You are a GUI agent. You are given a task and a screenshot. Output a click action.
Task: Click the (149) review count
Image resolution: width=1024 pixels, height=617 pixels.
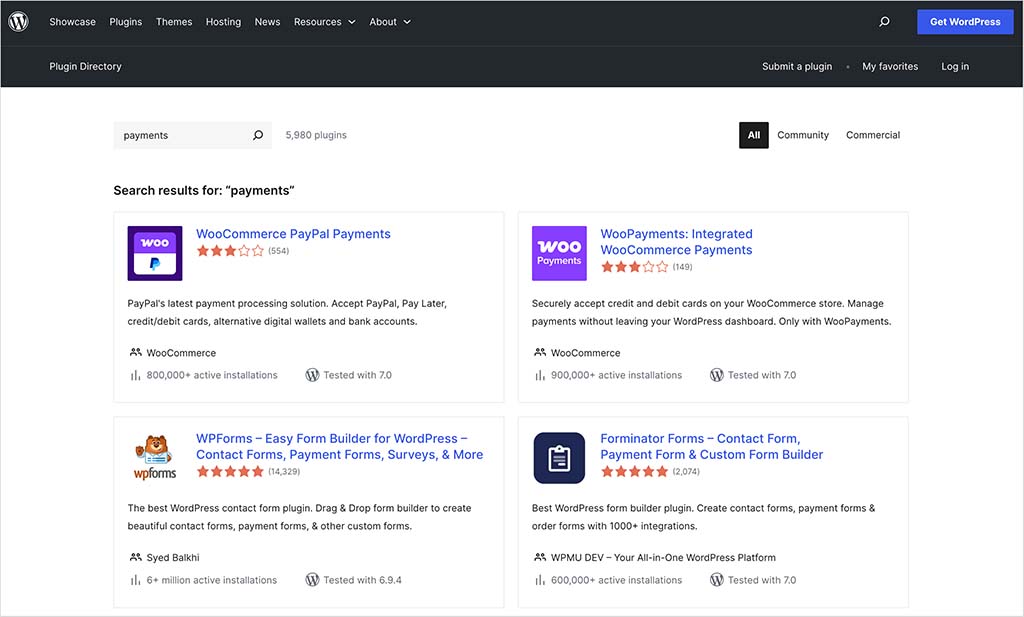[x=682, y=266]
